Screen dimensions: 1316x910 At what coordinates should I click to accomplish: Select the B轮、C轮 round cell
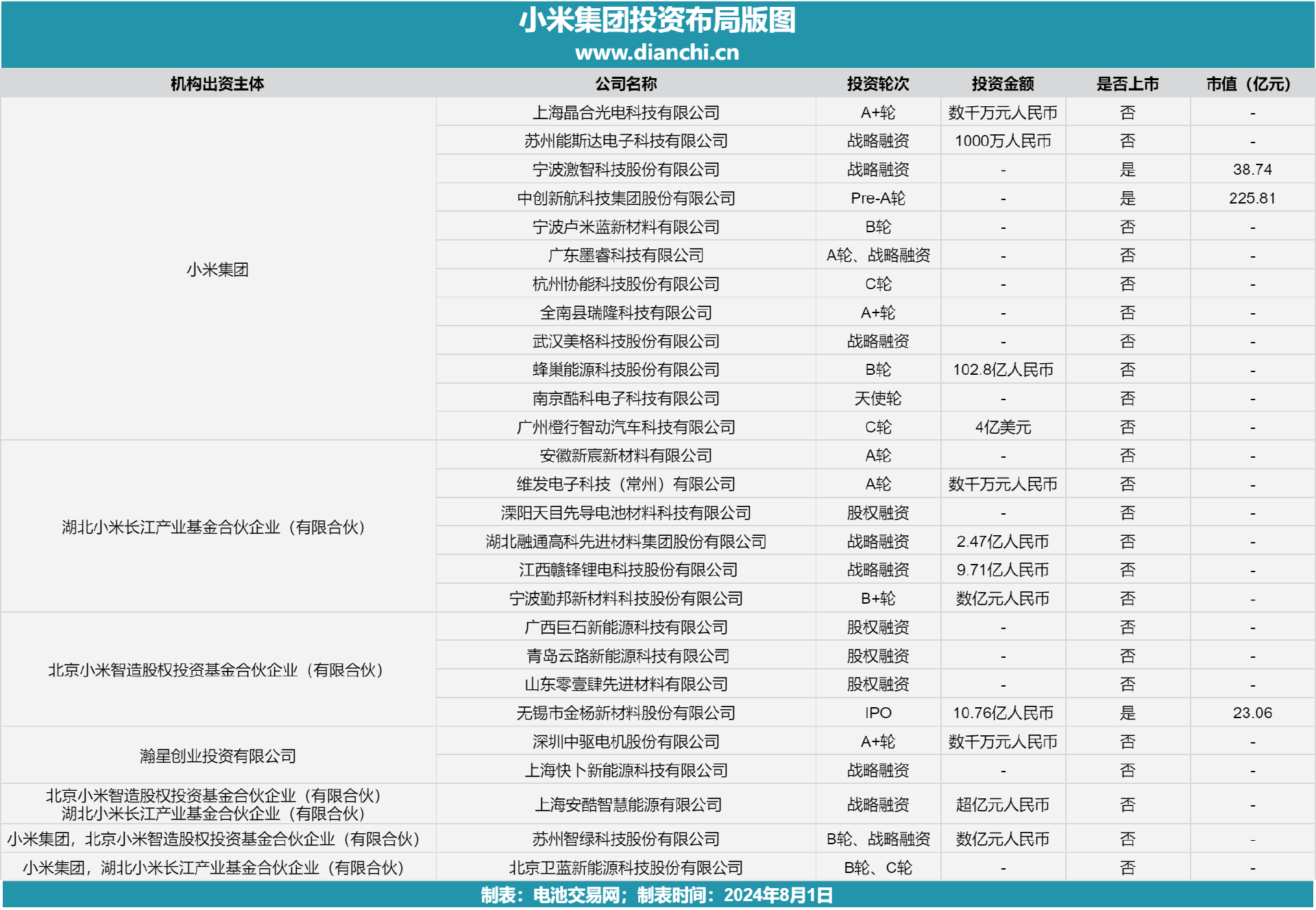click(878, 868)
